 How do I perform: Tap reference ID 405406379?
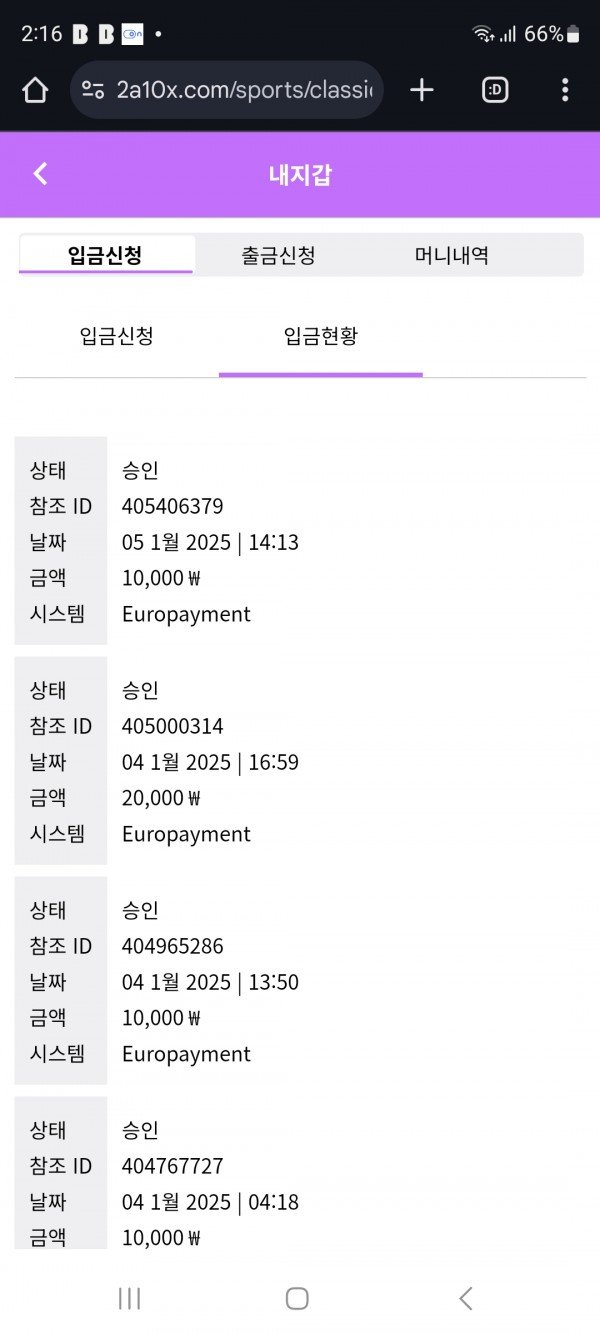coord(173,506)
